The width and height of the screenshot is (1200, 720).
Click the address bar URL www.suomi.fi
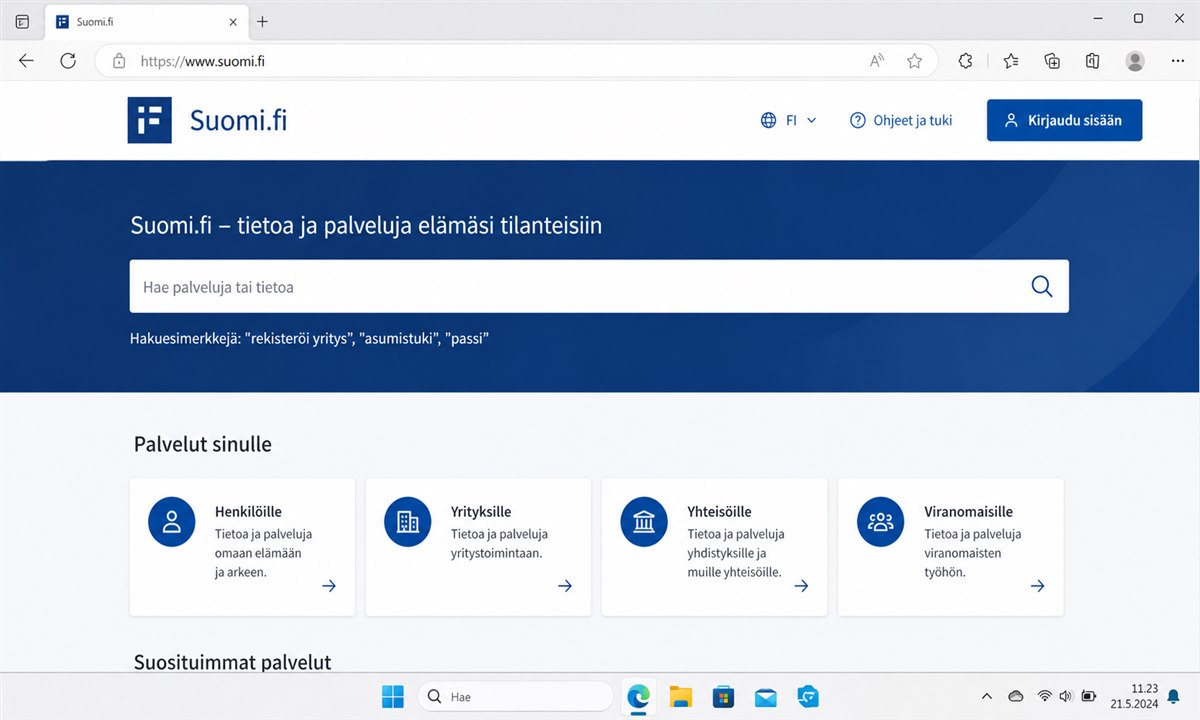point(203,61)
